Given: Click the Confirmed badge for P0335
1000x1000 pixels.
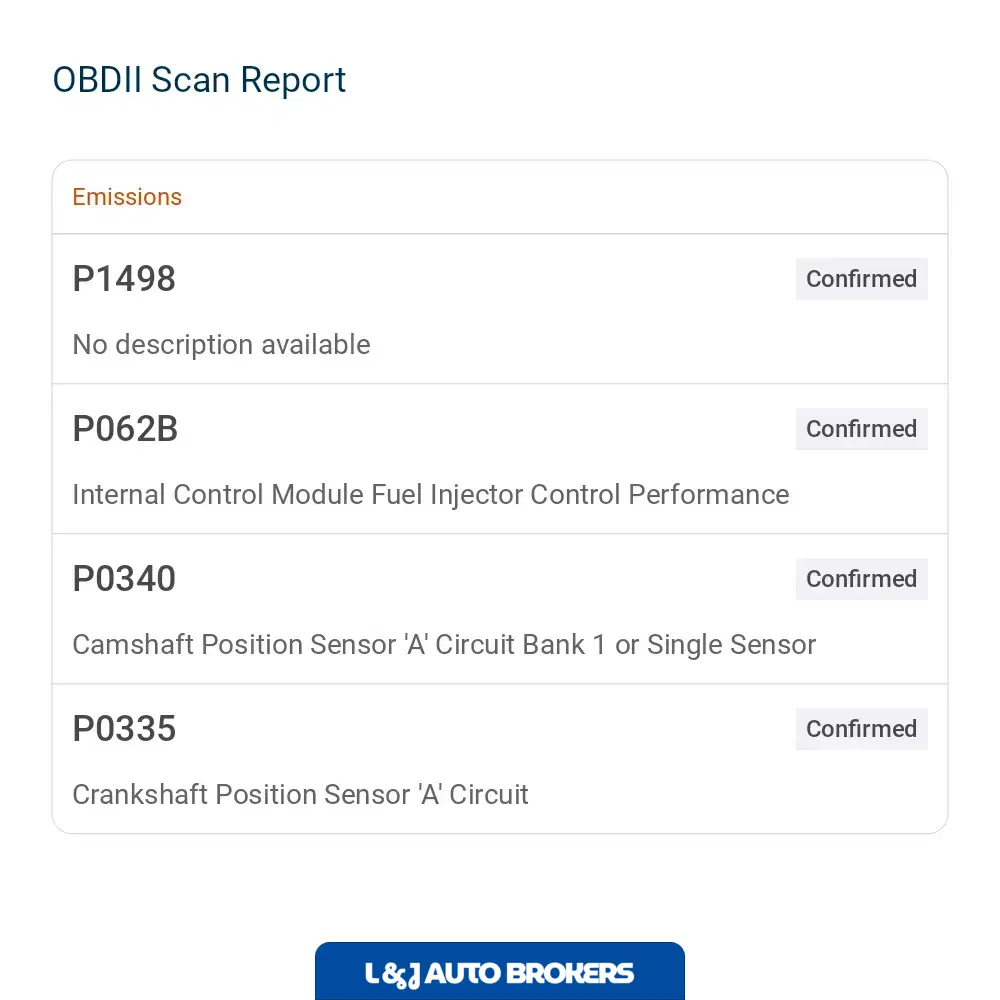Looking at the screenshot, I should coord(861,729).
